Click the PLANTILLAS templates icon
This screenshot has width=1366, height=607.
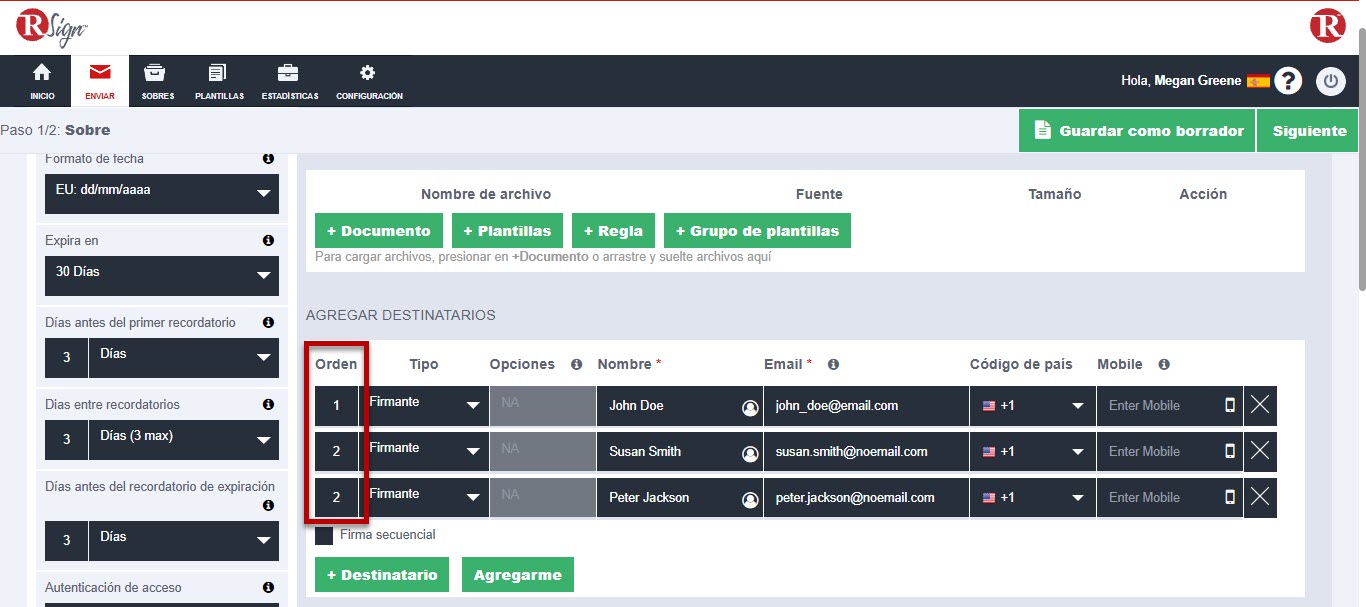point(218,80)
